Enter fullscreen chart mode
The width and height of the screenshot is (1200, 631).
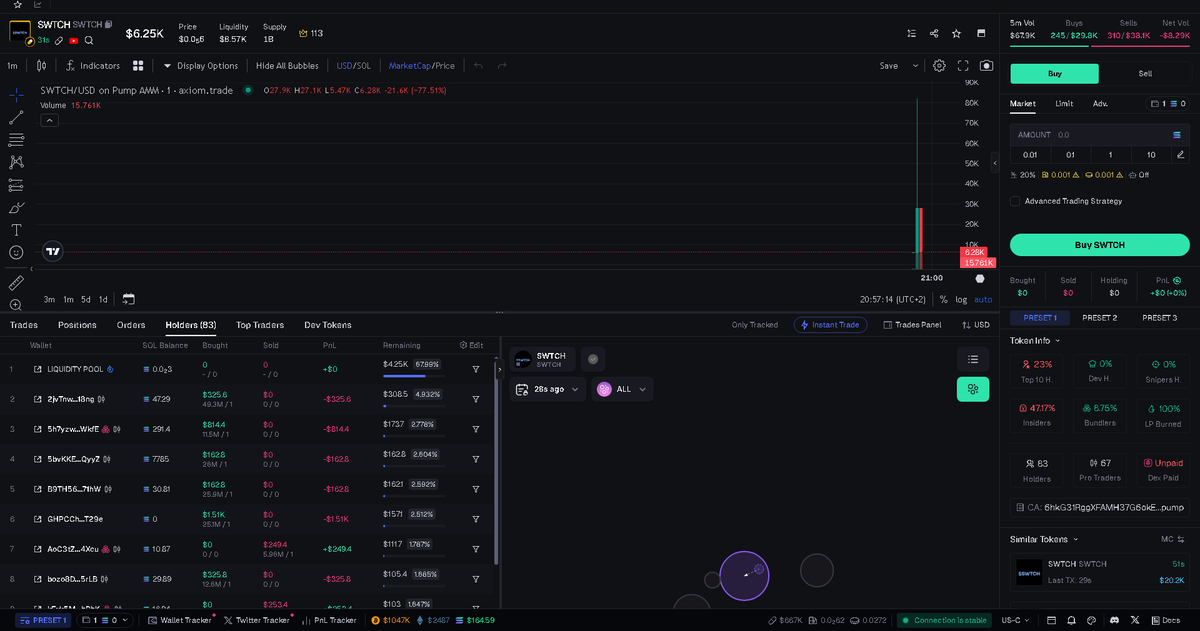(x=963, y=66)
